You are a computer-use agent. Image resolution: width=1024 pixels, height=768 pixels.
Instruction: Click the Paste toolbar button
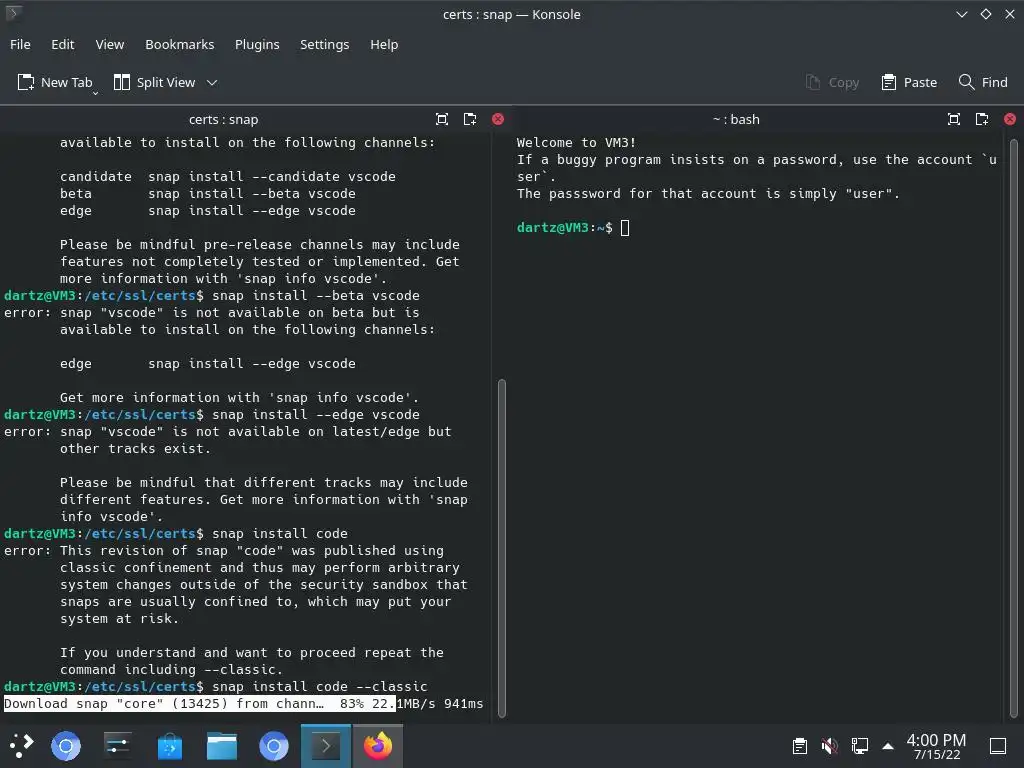point(909,82)
